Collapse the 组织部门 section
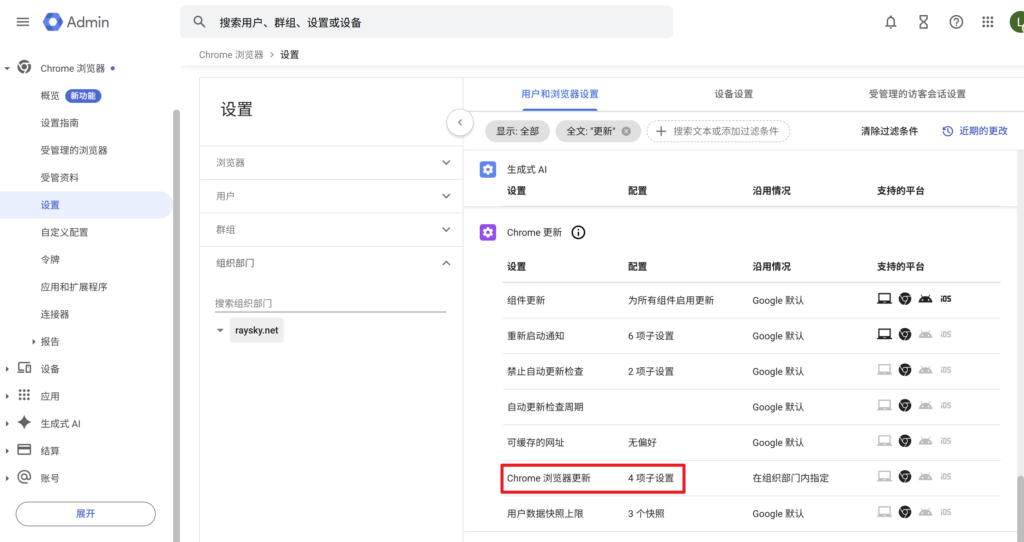Image resolution: width=1024 pixels, height=542 pixels. [x=446, y=263]
